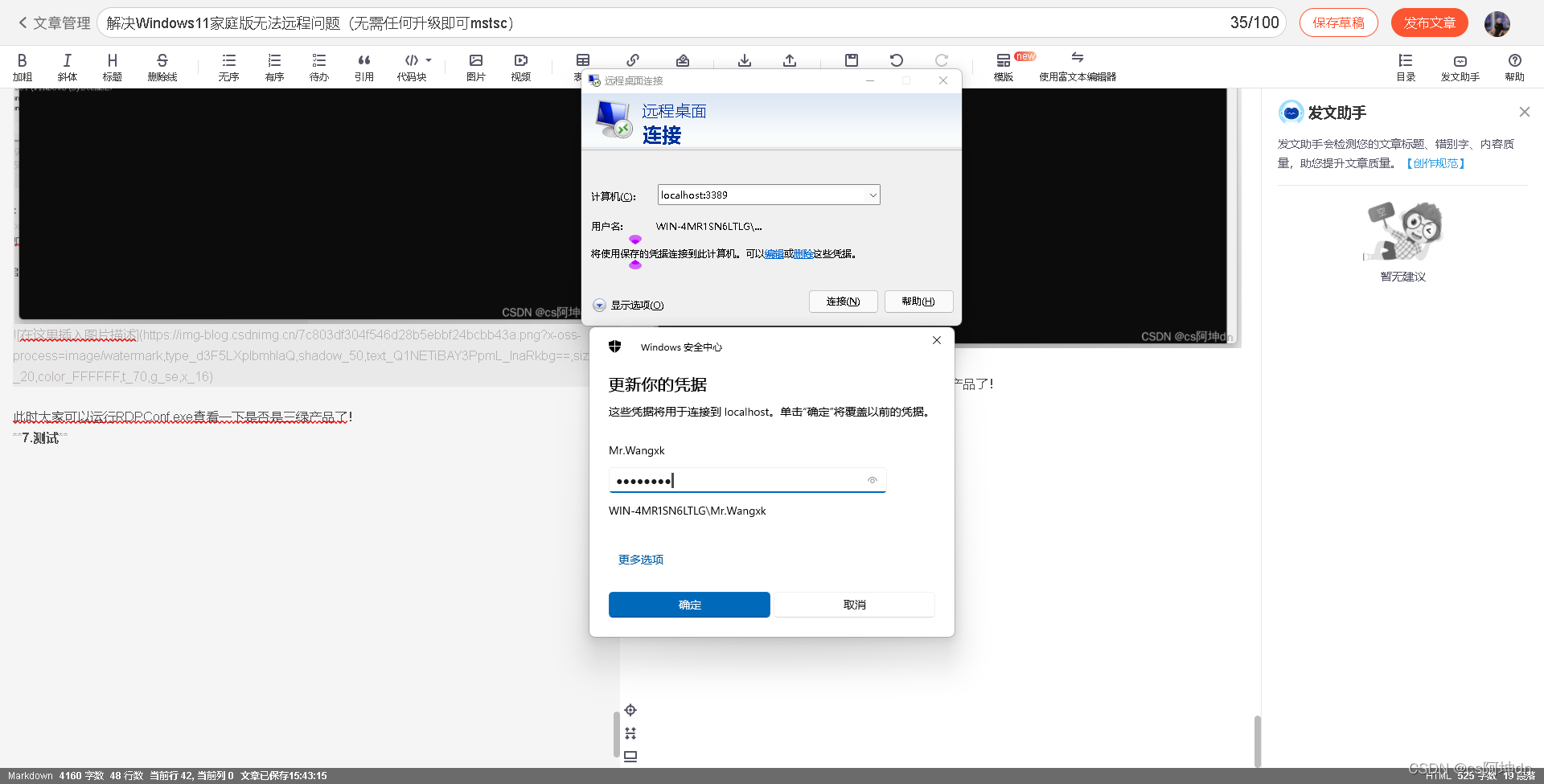Open the user avatar profile menu
The height and width of the screenshot is (784, 1544).
(x=1497, y=23)
